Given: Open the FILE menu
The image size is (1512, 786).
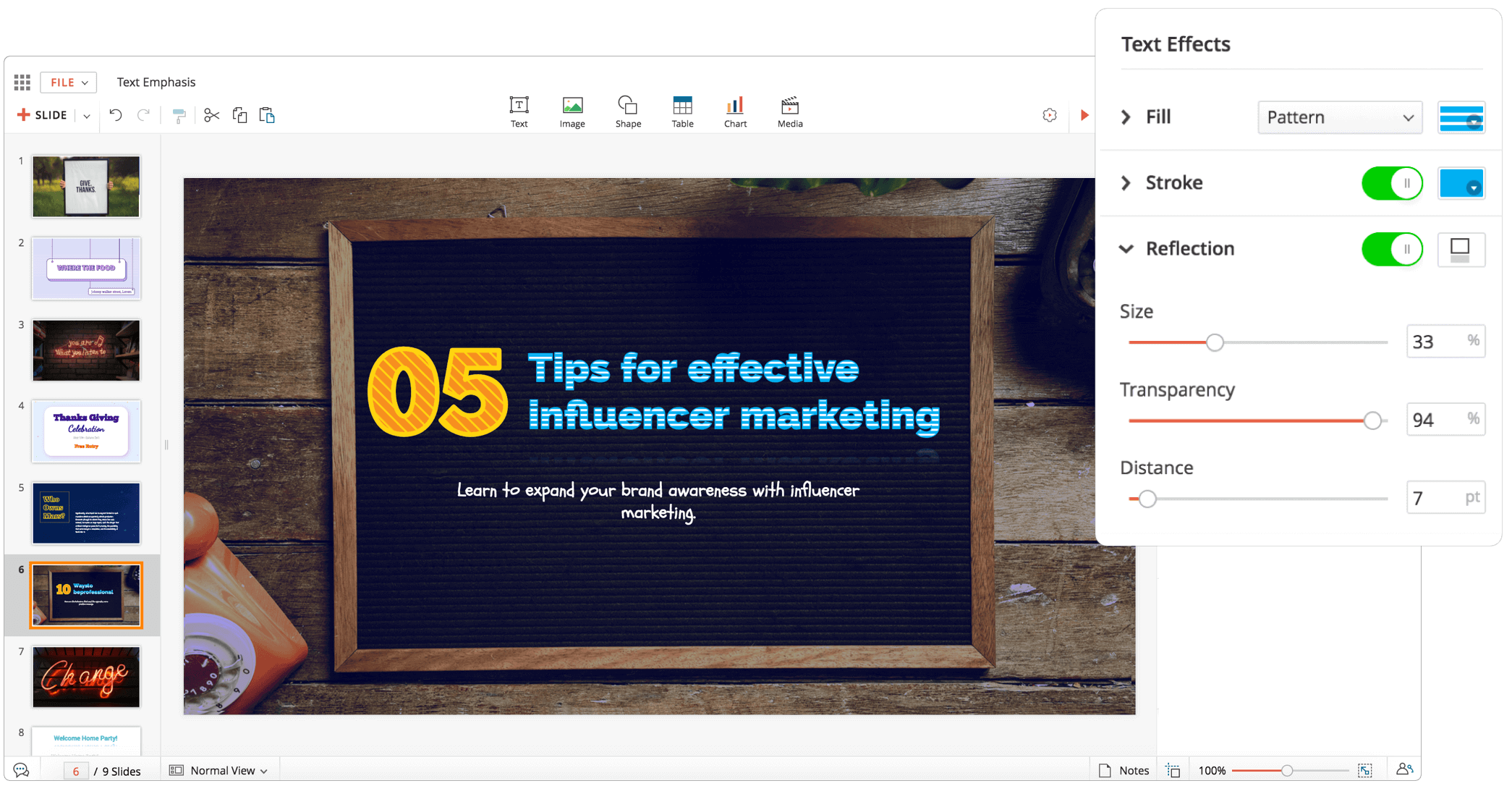Looking at the screenshot, I should point(68,83).
